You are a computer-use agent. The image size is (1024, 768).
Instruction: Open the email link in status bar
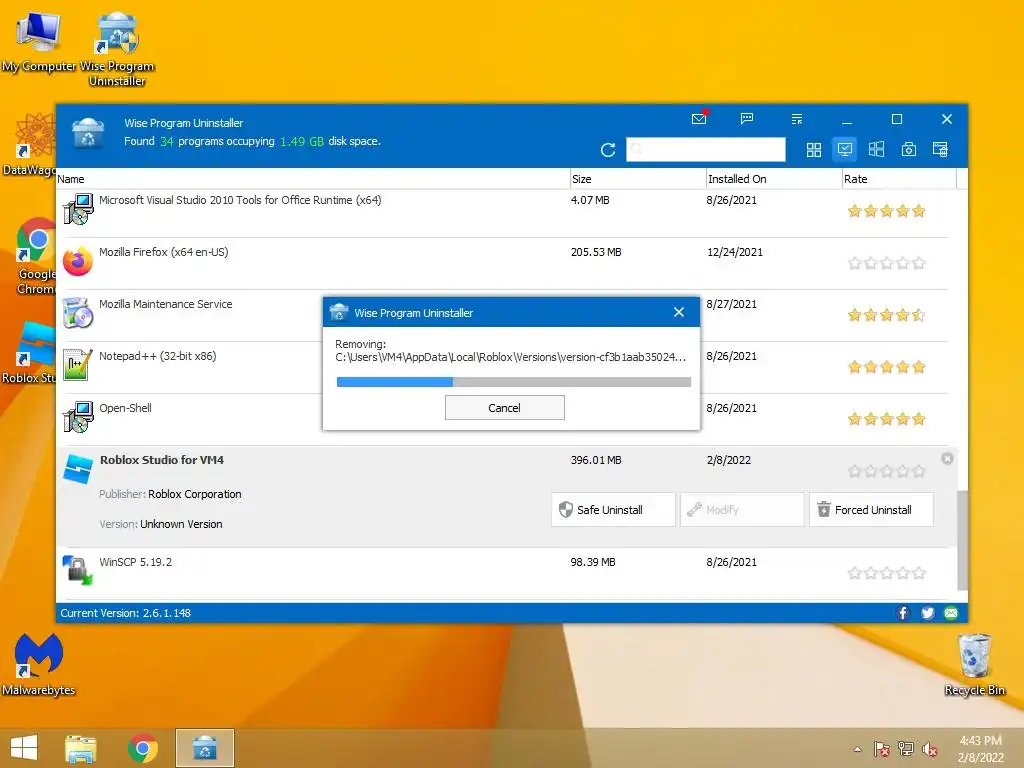[x=951, y=613]
